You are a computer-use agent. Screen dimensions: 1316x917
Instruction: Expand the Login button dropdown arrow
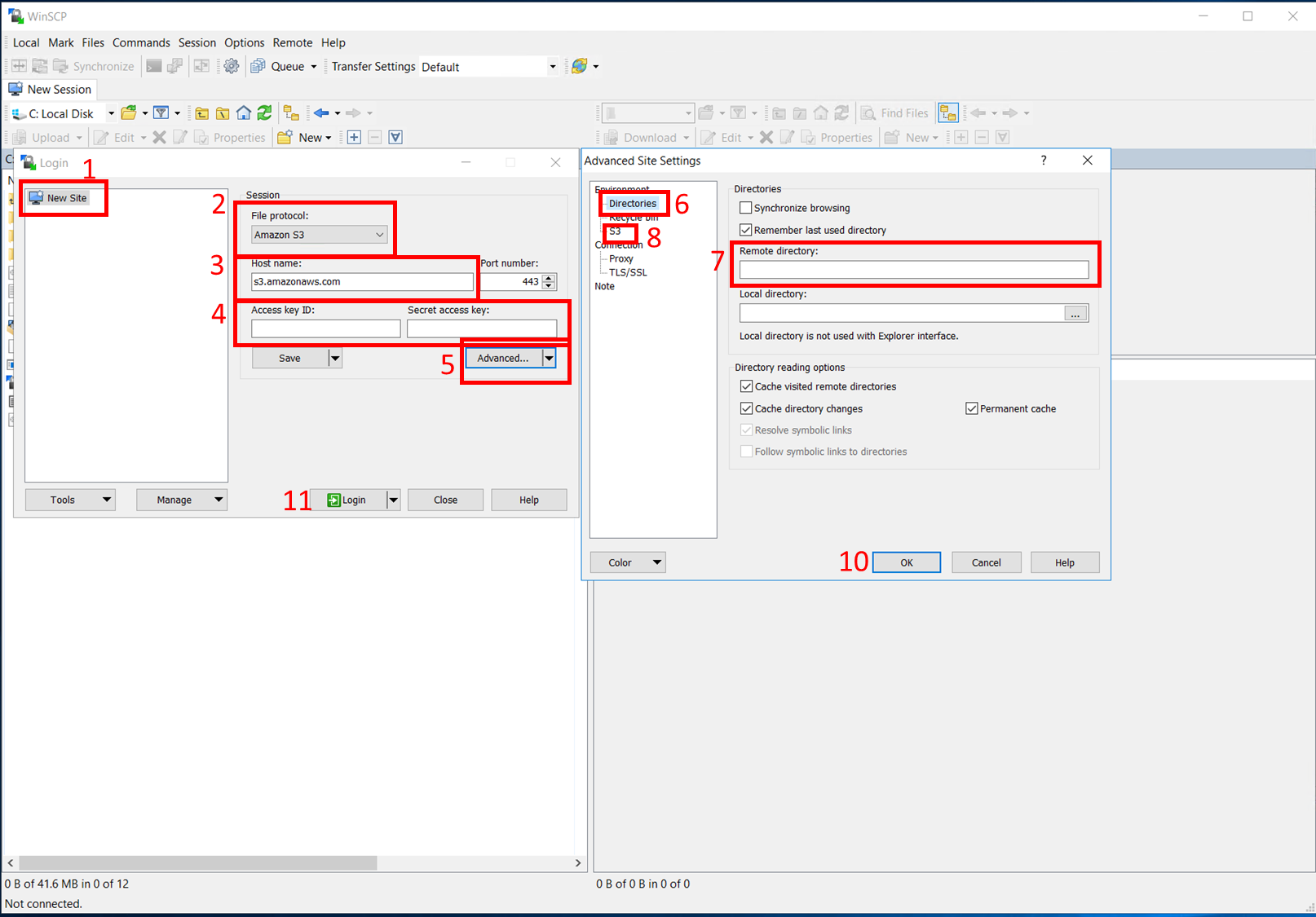(393, 500)
